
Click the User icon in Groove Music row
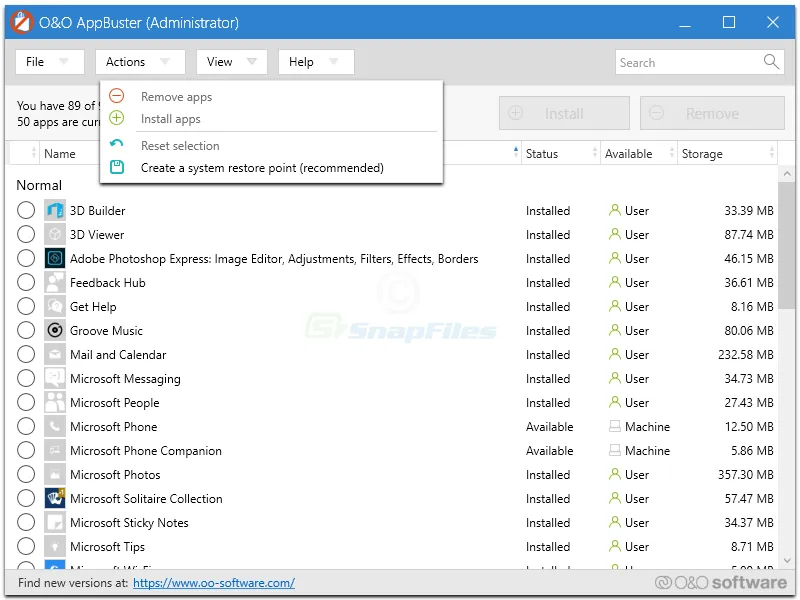pyautogui.click(x=615, y=330)
